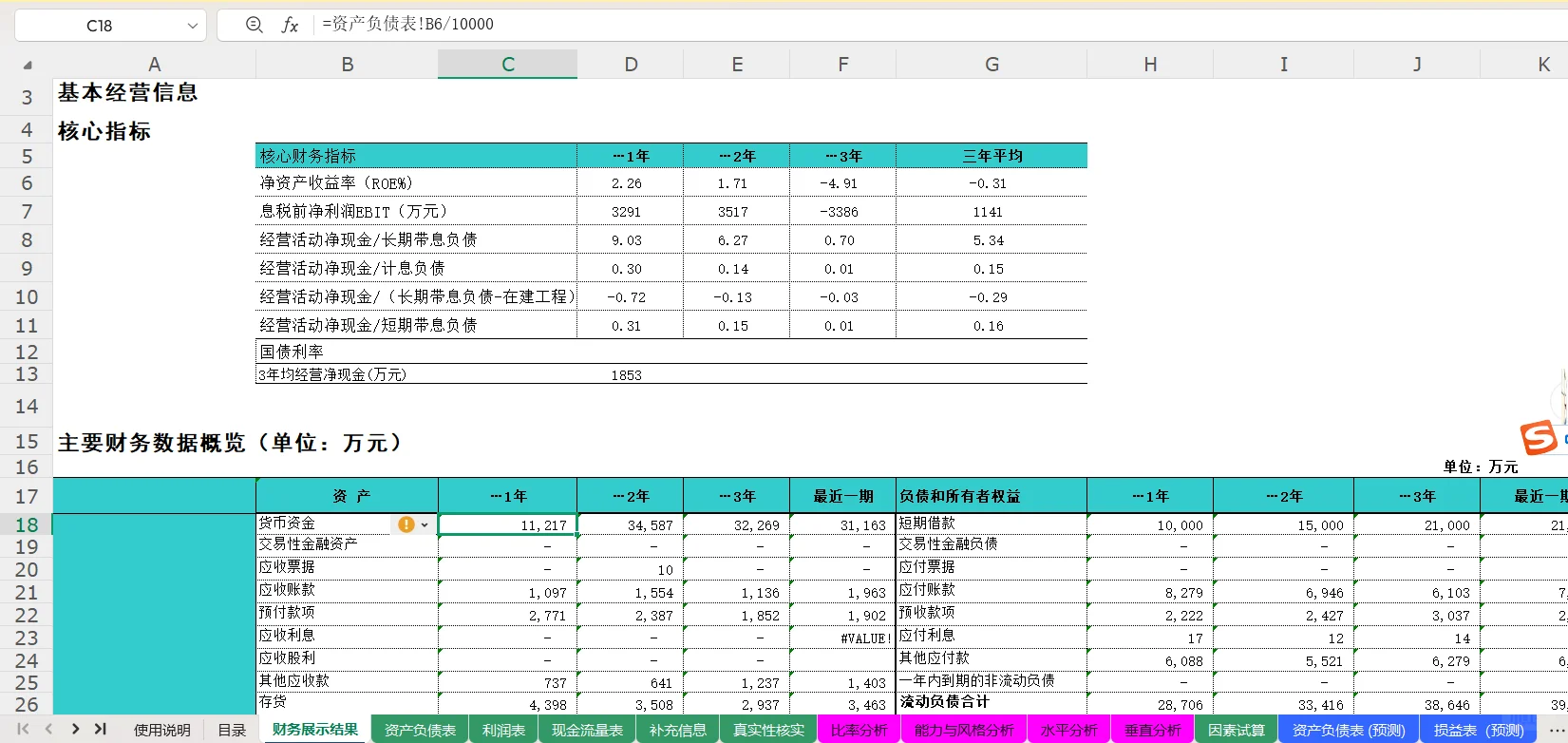Click the 基本经营信息 heading
This screenshot has height=743, width=1568.
(127, 92)
